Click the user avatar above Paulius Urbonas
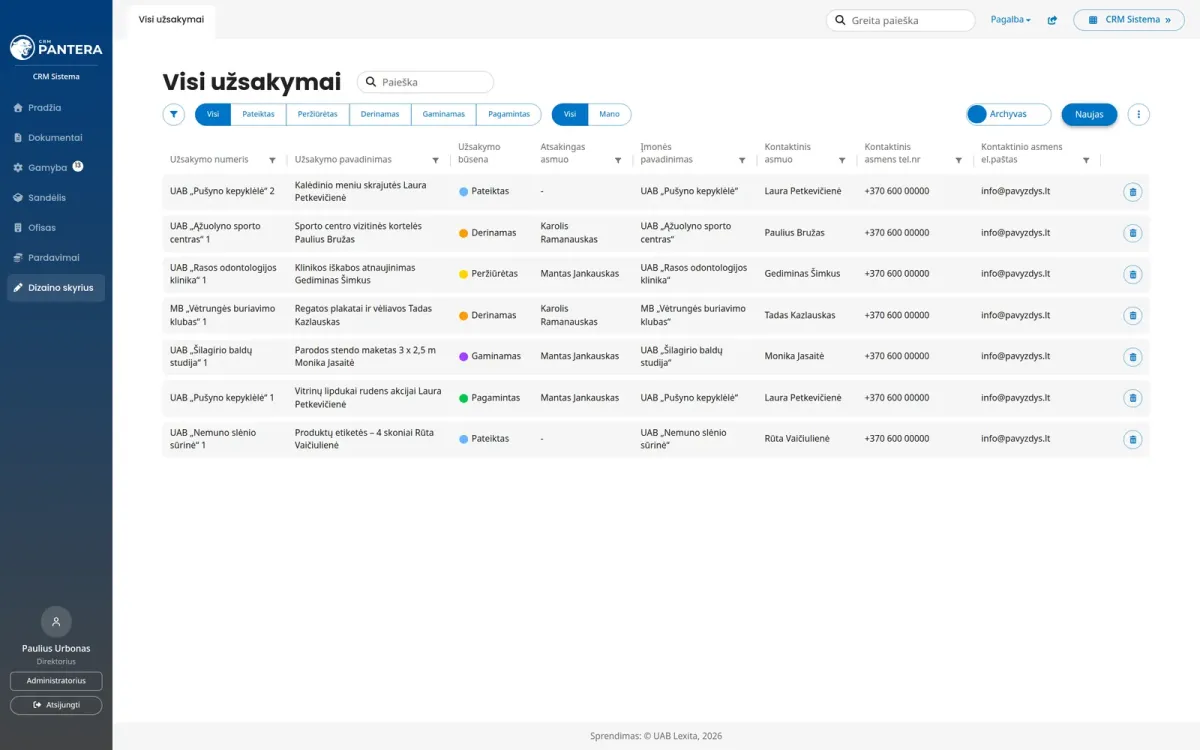The height and width of the screenshot is (750, 1200). (x=56, y=622)
